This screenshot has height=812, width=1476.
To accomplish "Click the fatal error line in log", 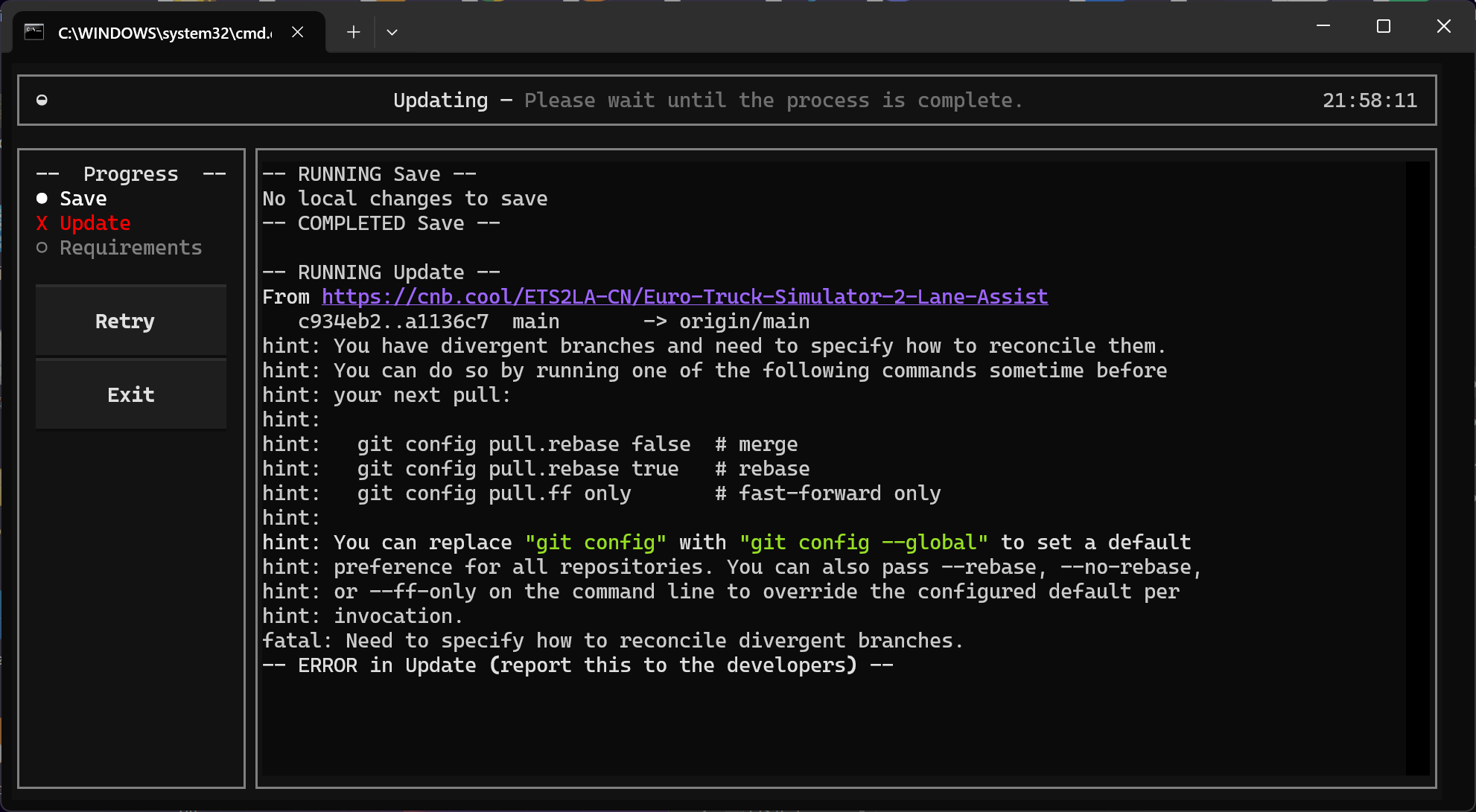I will tap(612, 641).
